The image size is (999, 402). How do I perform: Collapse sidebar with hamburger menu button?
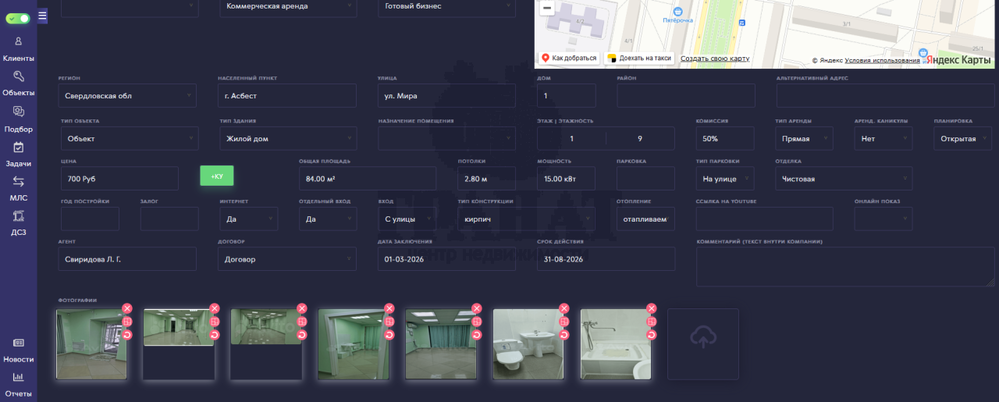(x=42, y=16)
